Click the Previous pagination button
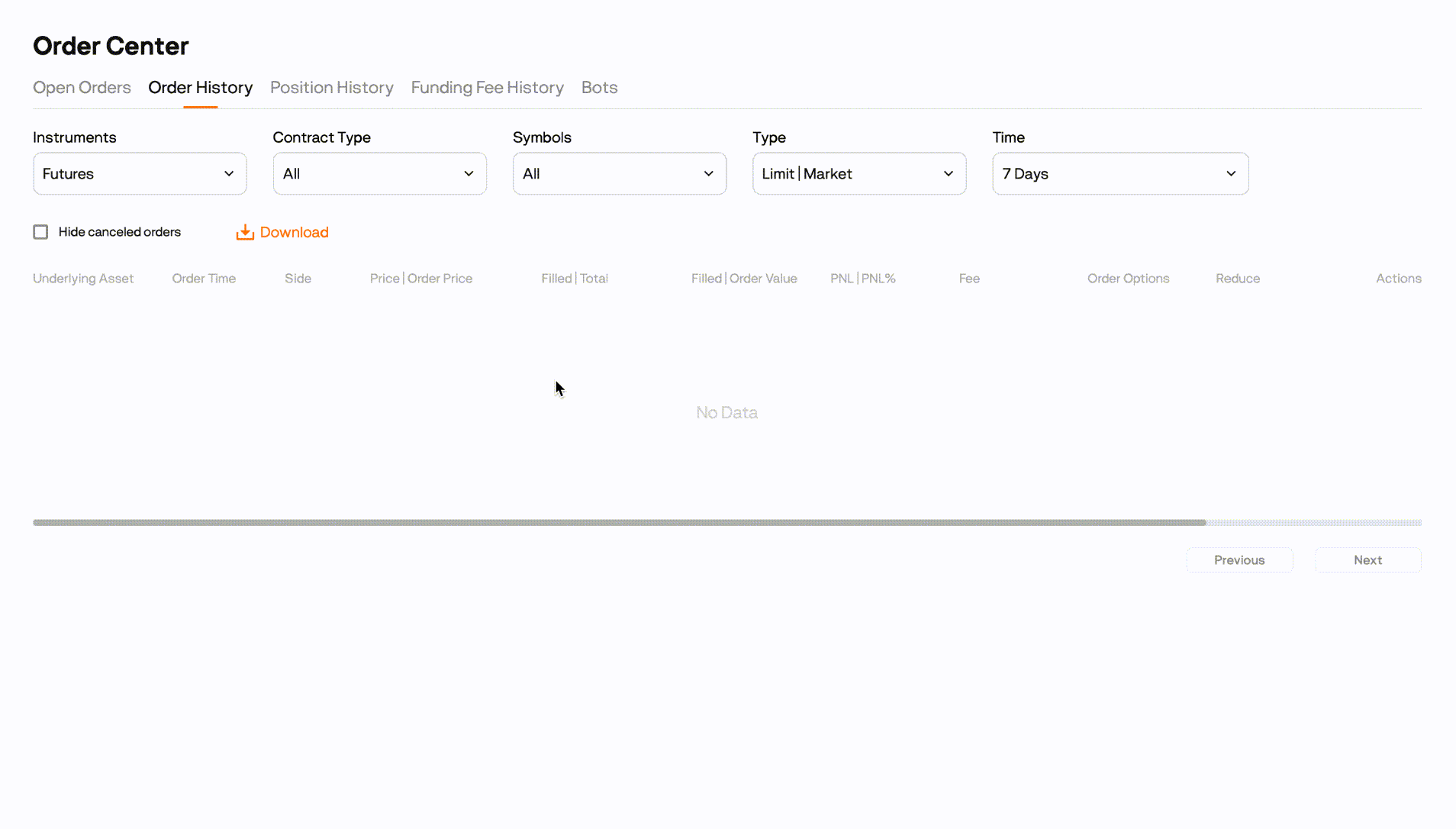The height and width of the screenshot is (829, 1456). [x=1239, y=560]
